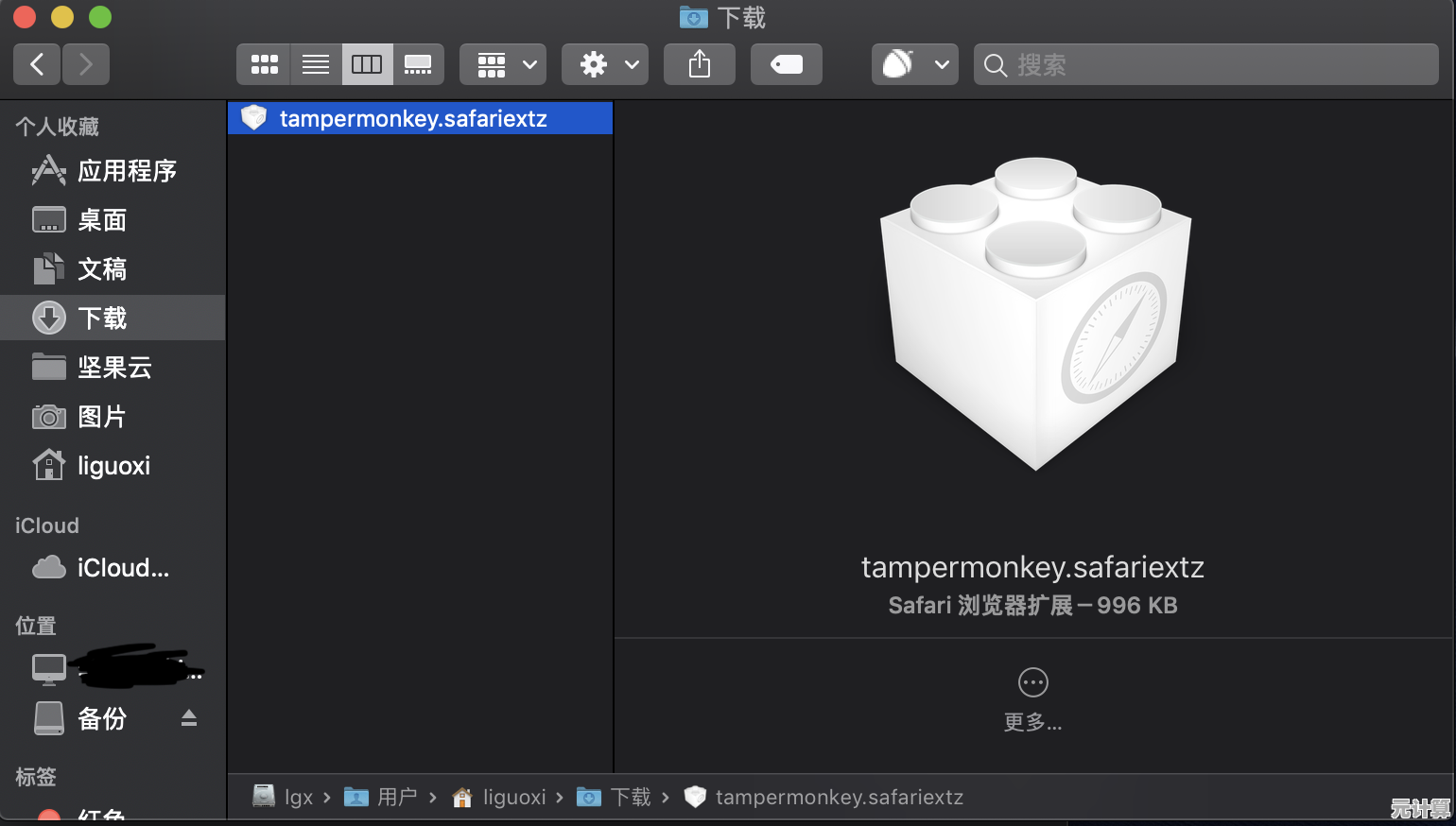The height and width of the screenshot is (826, 1456).
Task: Click the 搜索 search field
Action: pos(1206,64)
